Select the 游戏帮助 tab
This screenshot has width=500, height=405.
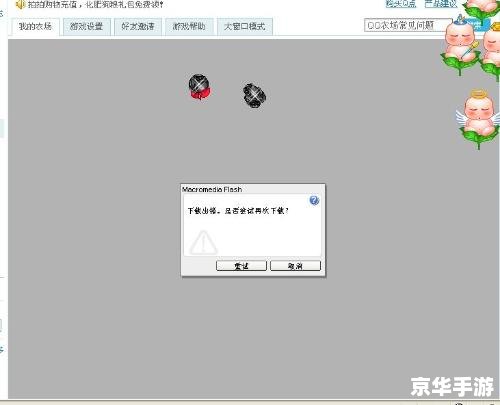(x=189, y=27)
